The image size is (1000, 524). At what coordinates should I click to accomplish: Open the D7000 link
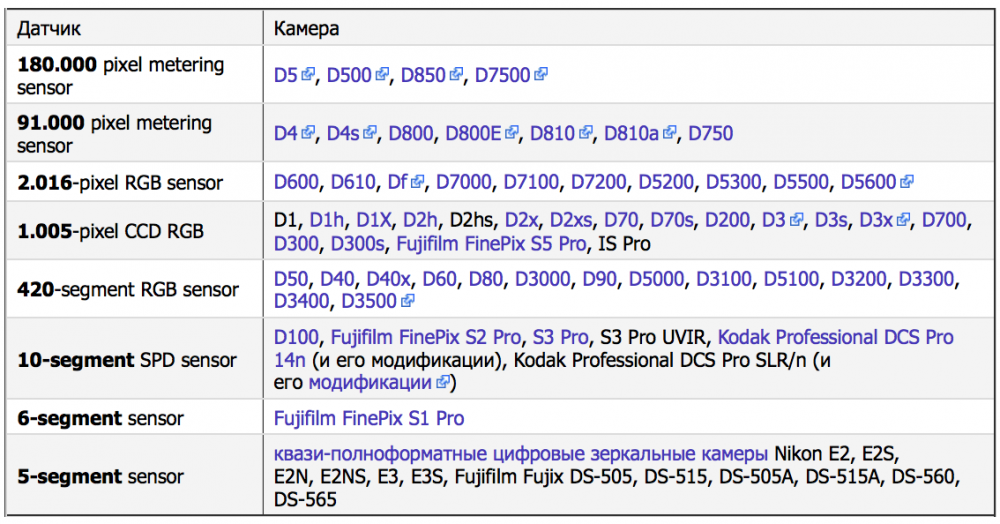pos(464,182)
